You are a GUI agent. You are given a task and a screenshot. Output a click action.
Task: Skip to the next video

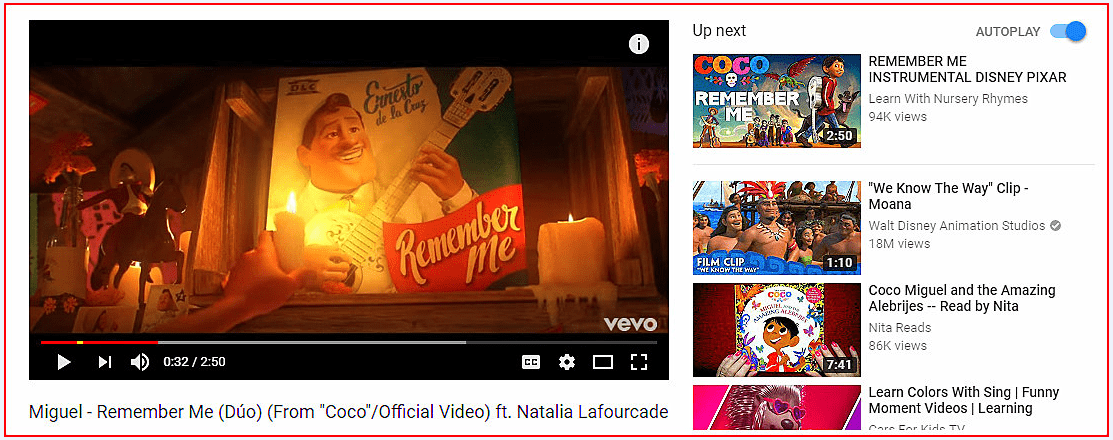point(105,362)
